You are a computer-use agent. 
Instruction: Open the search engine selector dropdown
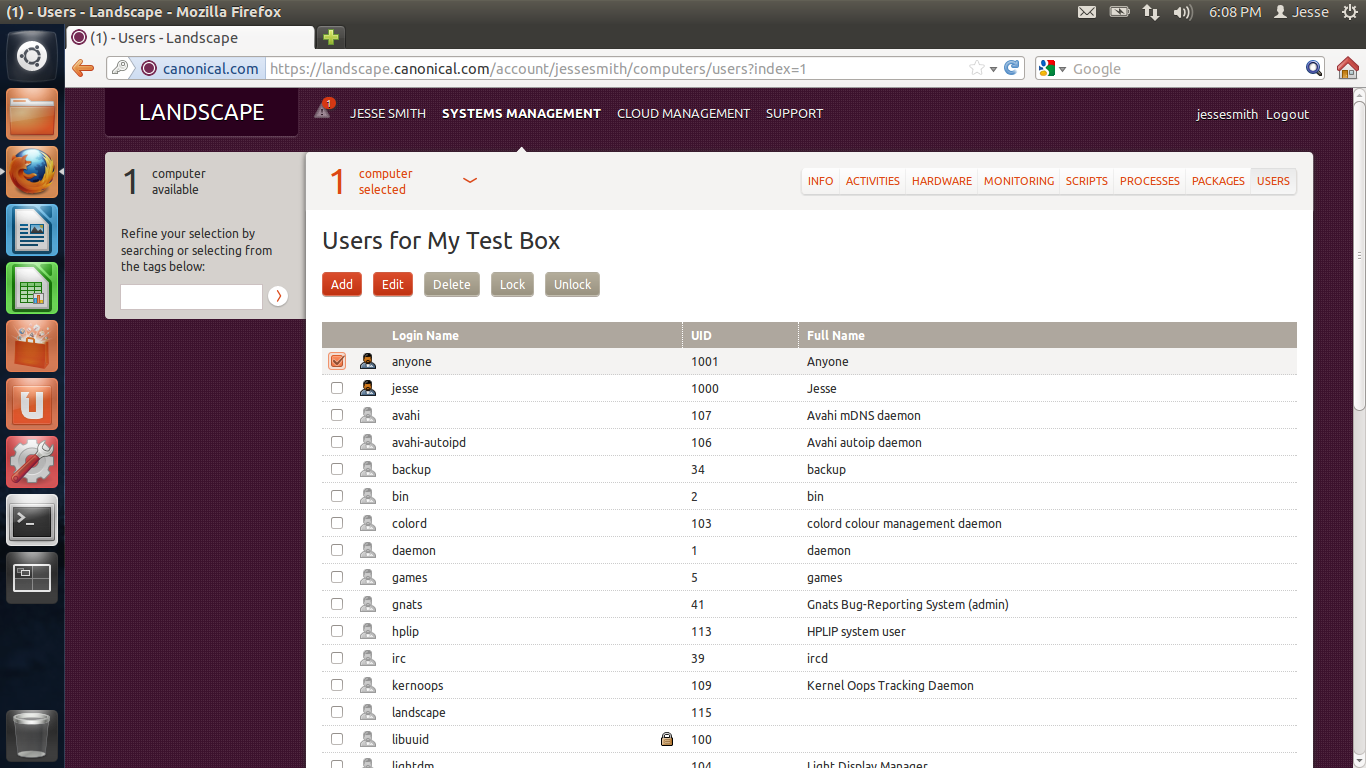(1052, 69)
